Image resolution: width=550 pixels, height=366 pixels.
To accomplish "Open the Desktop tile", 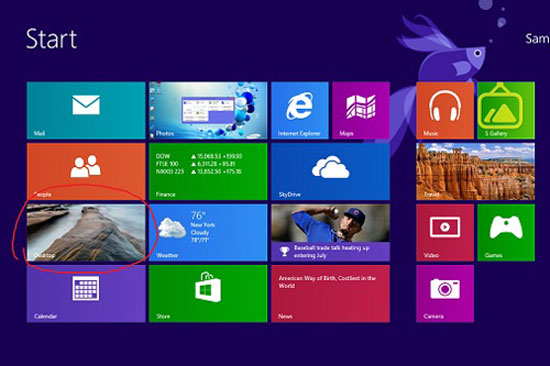I will [86, 233].
